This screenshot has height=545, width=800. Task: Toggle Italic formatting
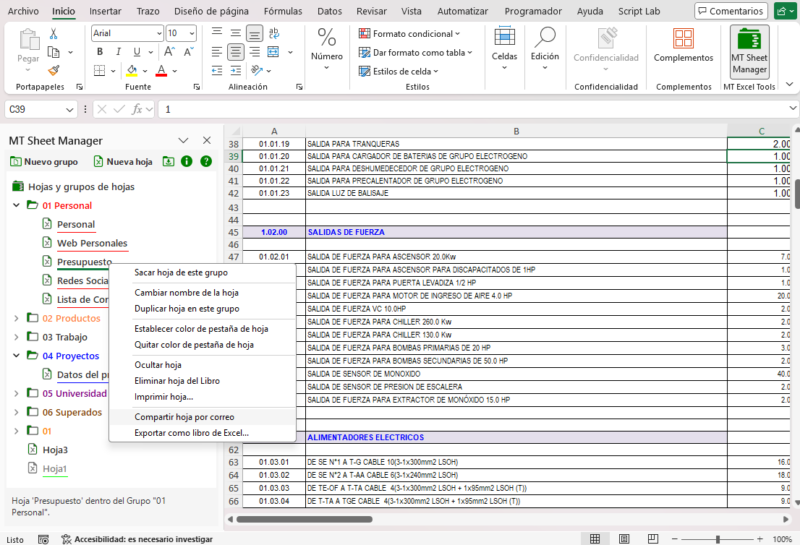click(x=118, y=52)
